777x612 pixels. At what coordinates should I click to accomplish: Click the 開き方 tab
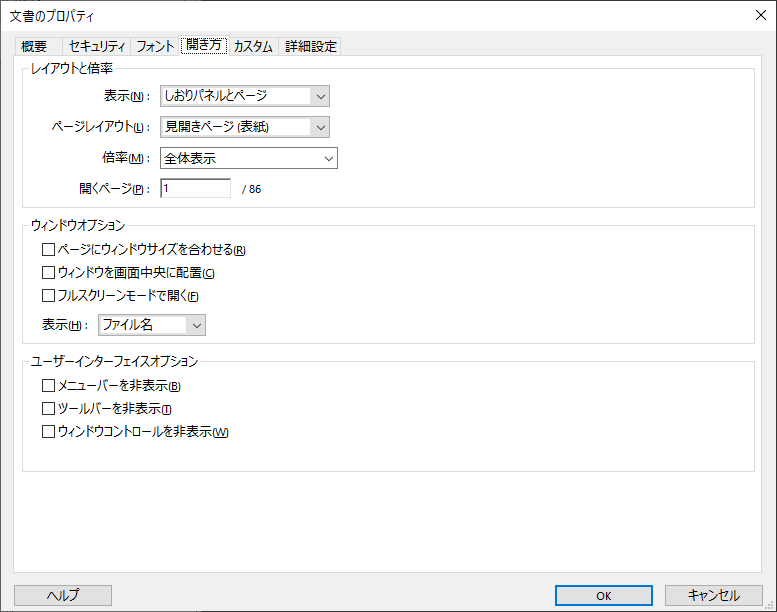[x=204, y=45]
